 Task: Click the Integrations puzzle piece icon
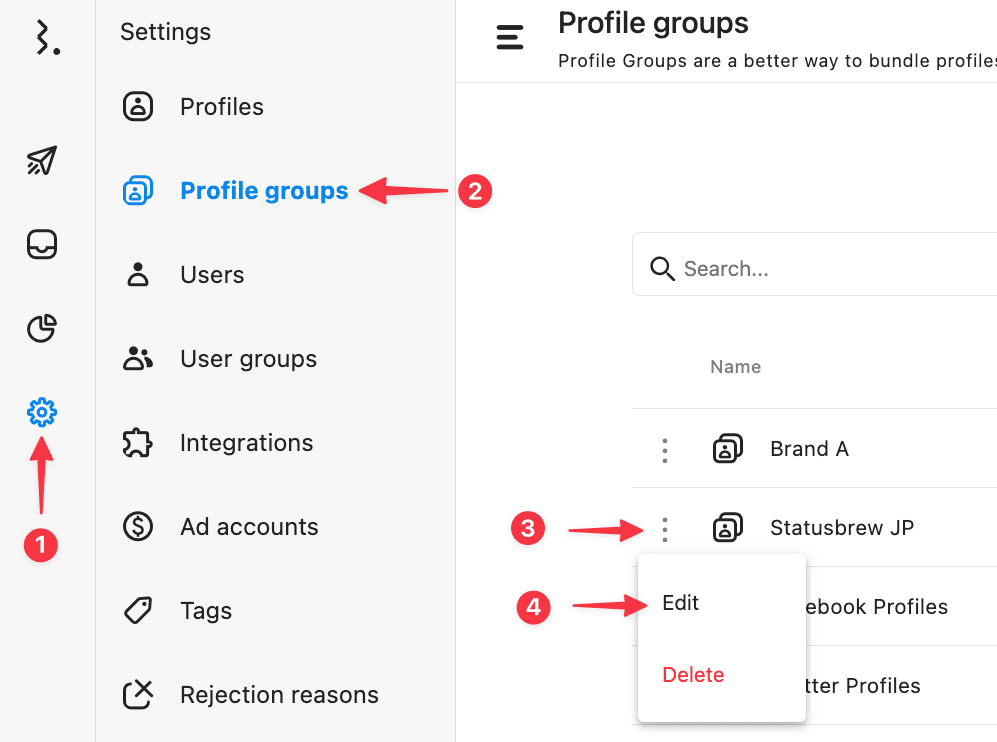coord(138,443)
